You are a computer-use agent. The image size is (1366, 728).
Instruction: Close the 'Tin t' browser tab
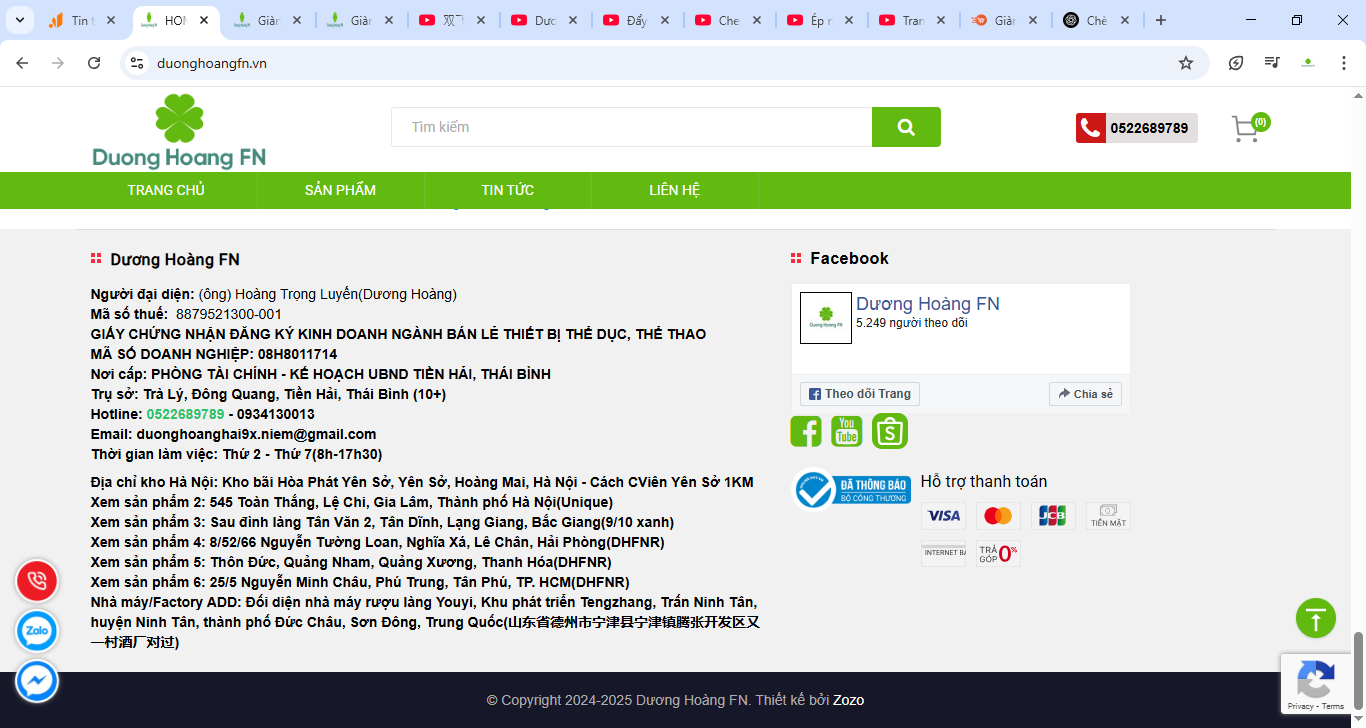111,20
